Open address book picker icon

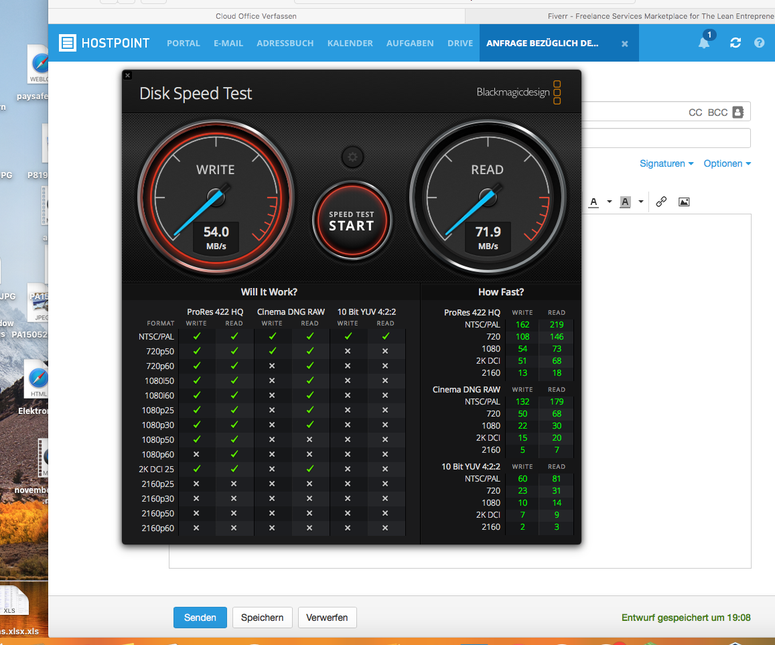738,112
